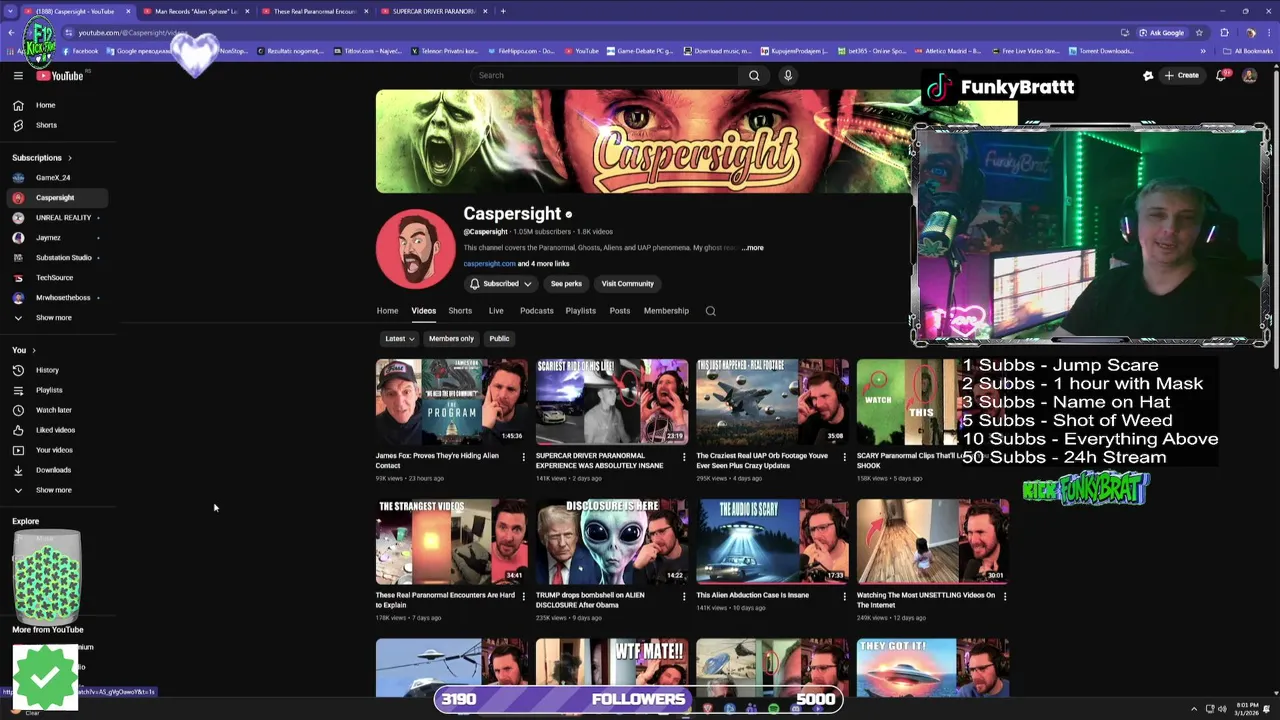Click the Create button

[1181, 75]
